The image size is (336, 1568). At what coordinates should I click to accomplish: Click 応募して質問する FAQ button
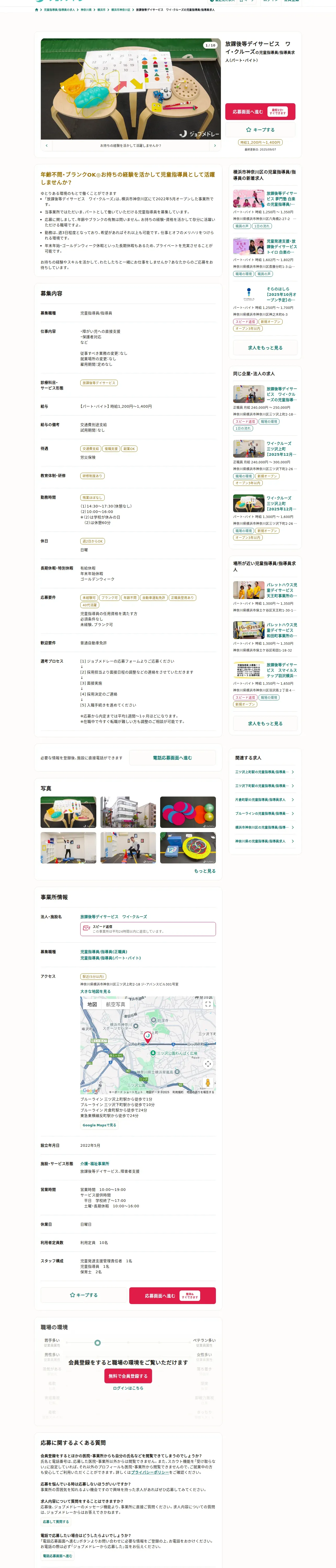click(x=55, y=1522)
